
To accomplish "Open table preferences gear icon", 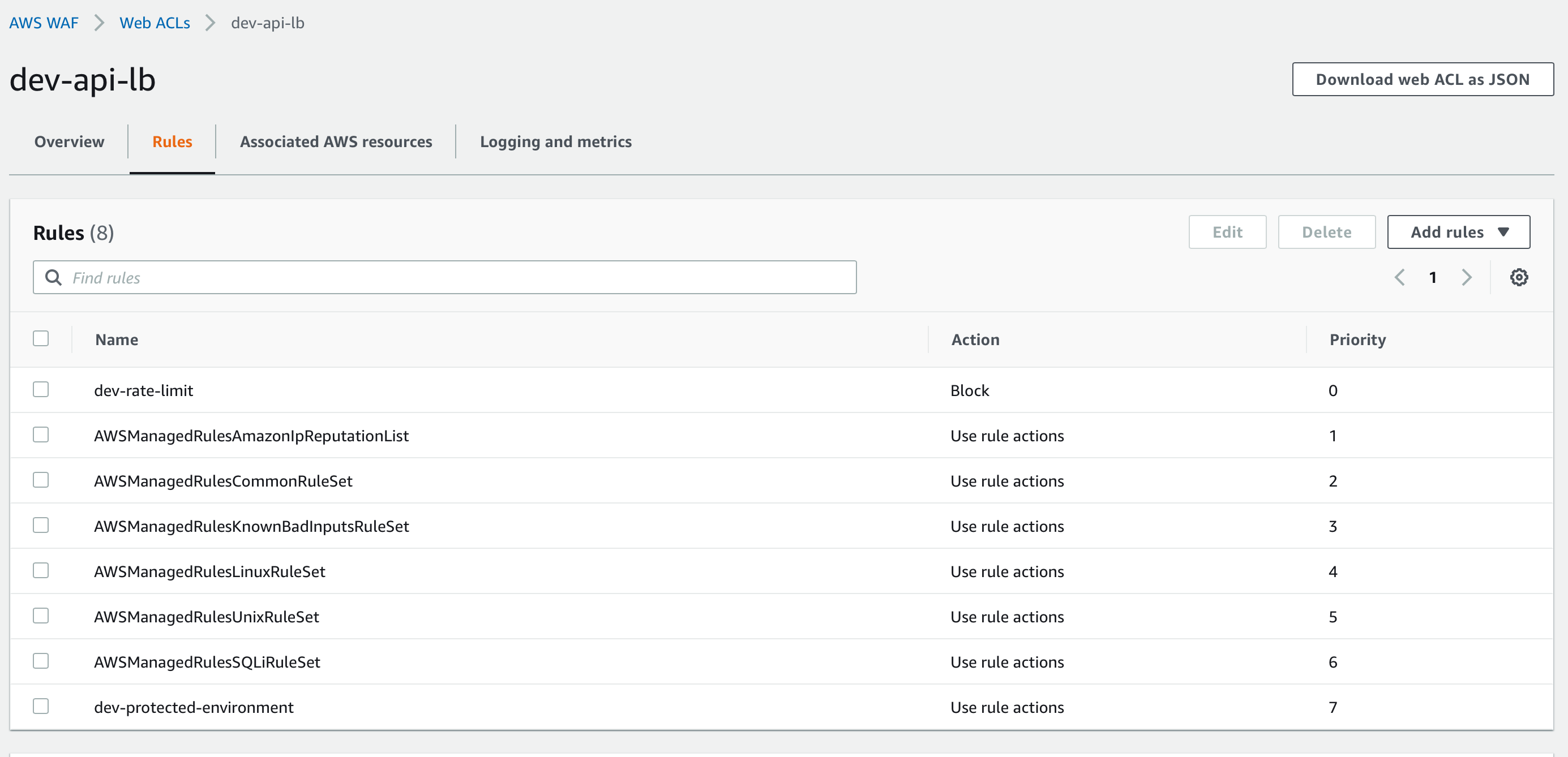I will pos(1519,277).
